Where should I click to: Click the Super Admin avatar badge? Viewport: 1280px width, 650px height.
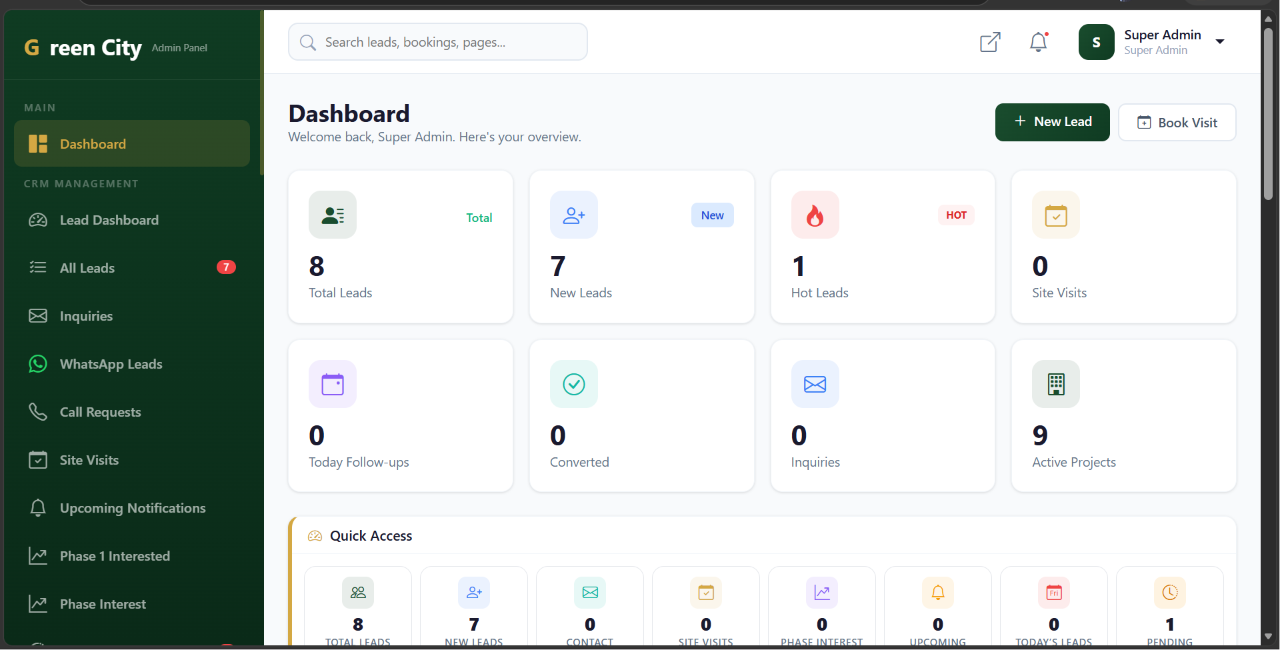(x=1096, y=42)
